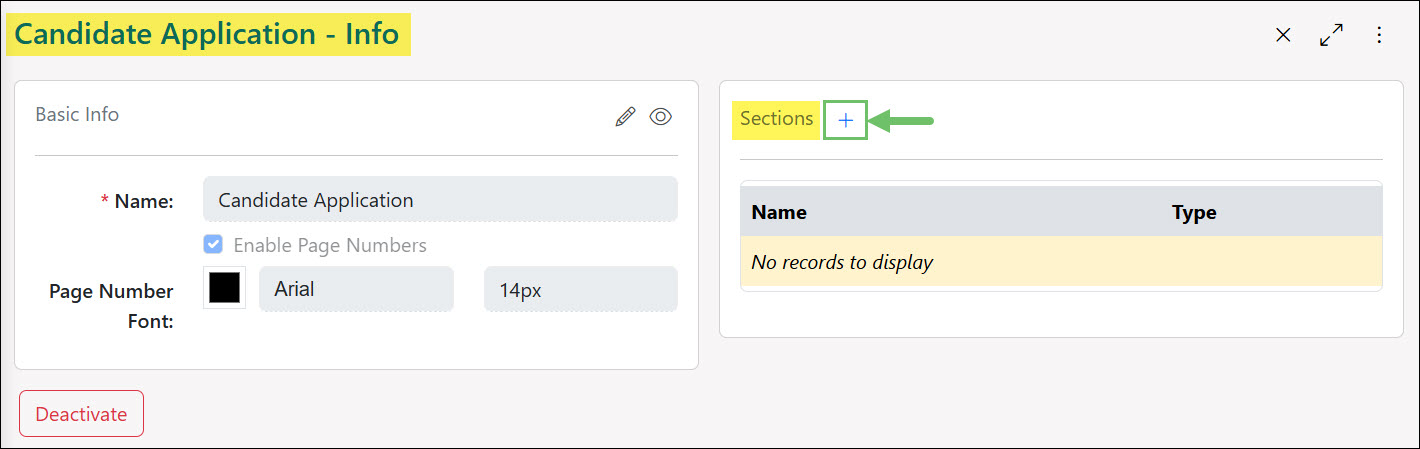Open the black page number color swatch

click(224, 288)
